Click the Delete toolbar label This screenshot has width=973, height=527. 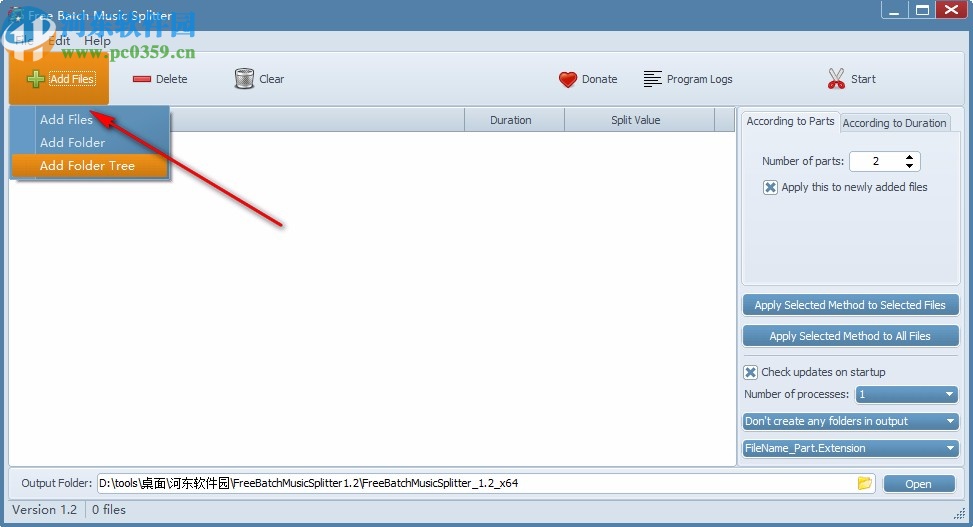click(x=171, y=79)
